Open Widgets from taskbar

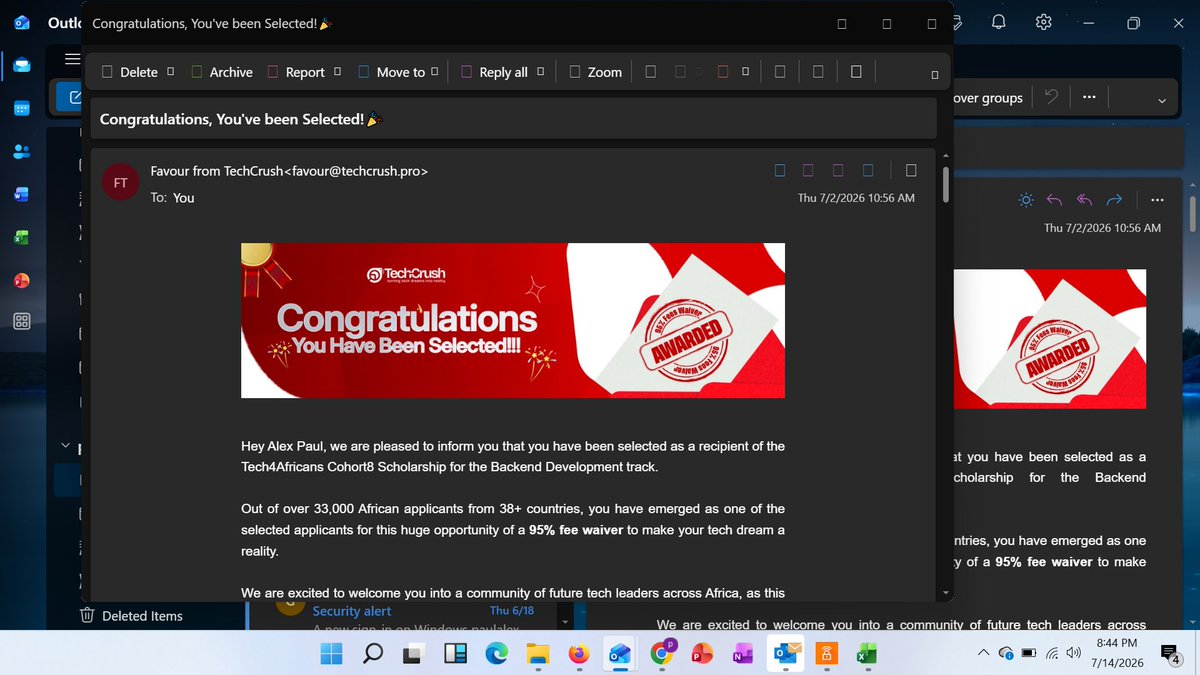coord(454,654)
